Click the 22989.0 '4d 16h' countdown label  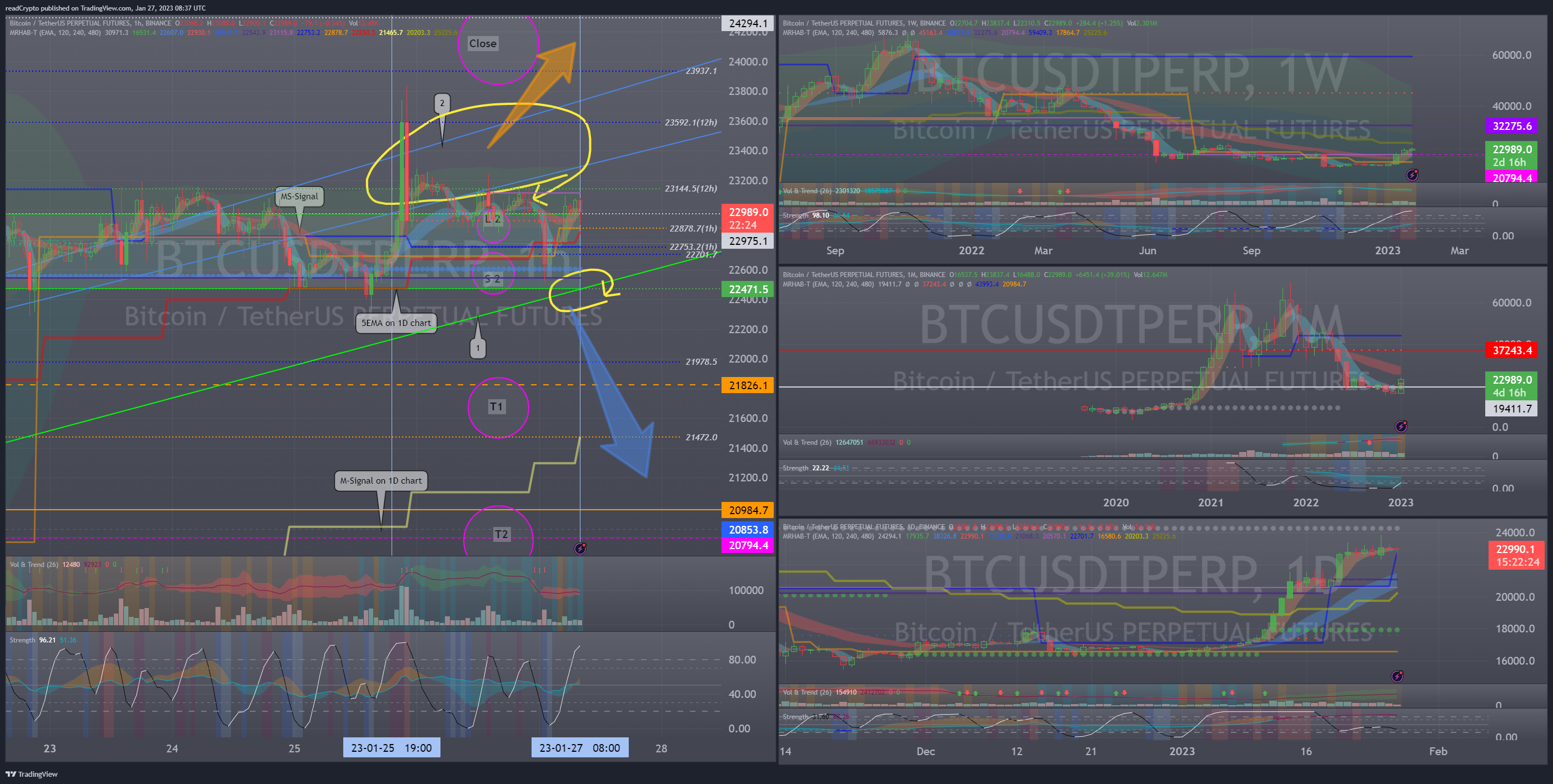point(1511,386)
